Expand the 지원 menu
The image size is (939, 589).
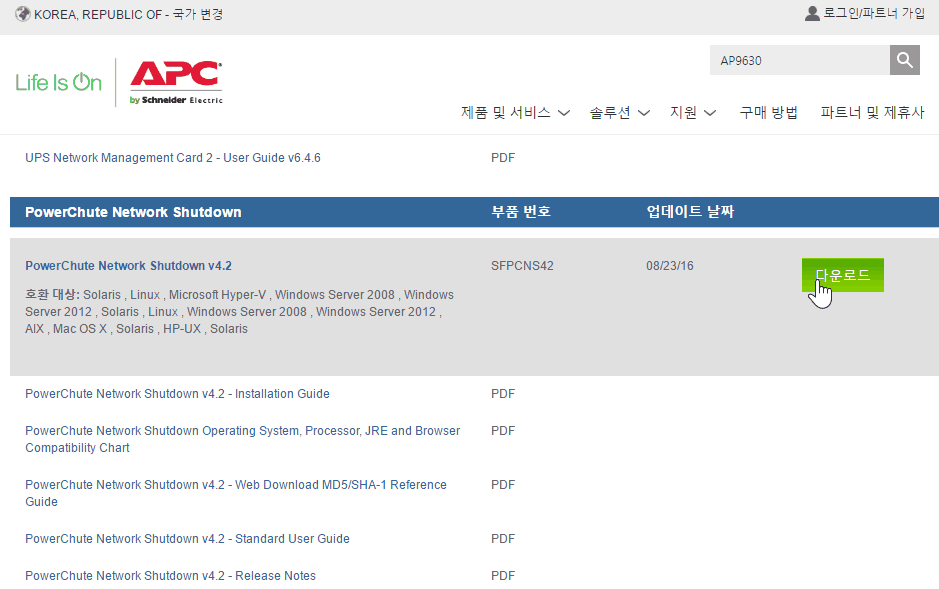click(693, 113)
